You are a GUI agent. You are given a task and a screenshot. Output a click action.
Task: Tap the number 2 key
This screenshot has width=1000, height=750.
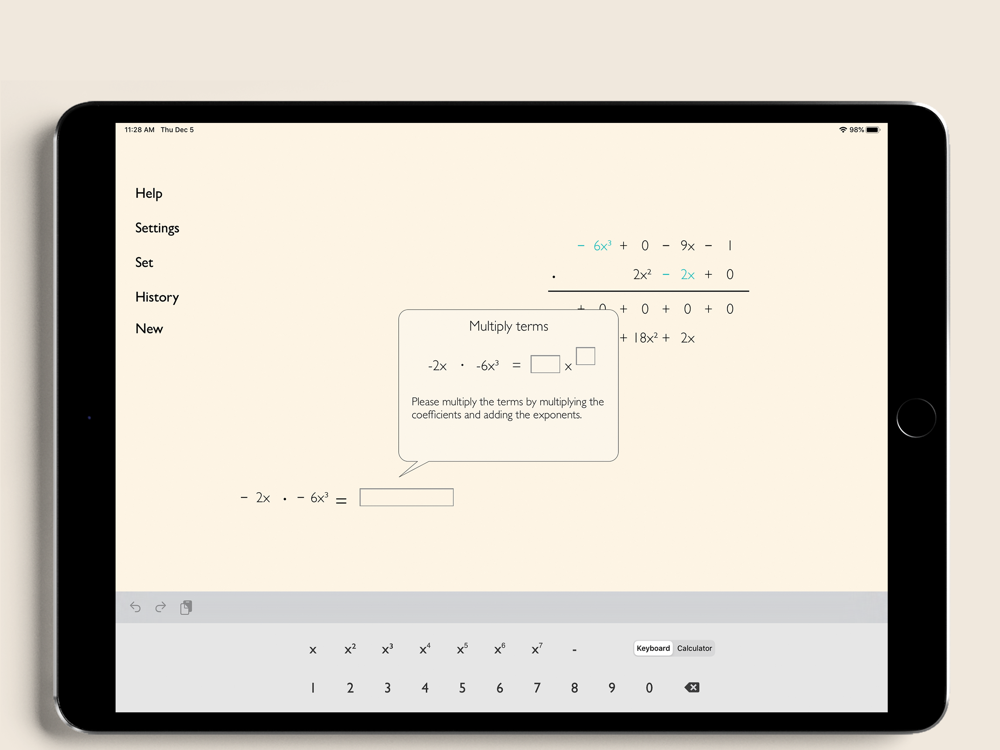tap(350, 688)
